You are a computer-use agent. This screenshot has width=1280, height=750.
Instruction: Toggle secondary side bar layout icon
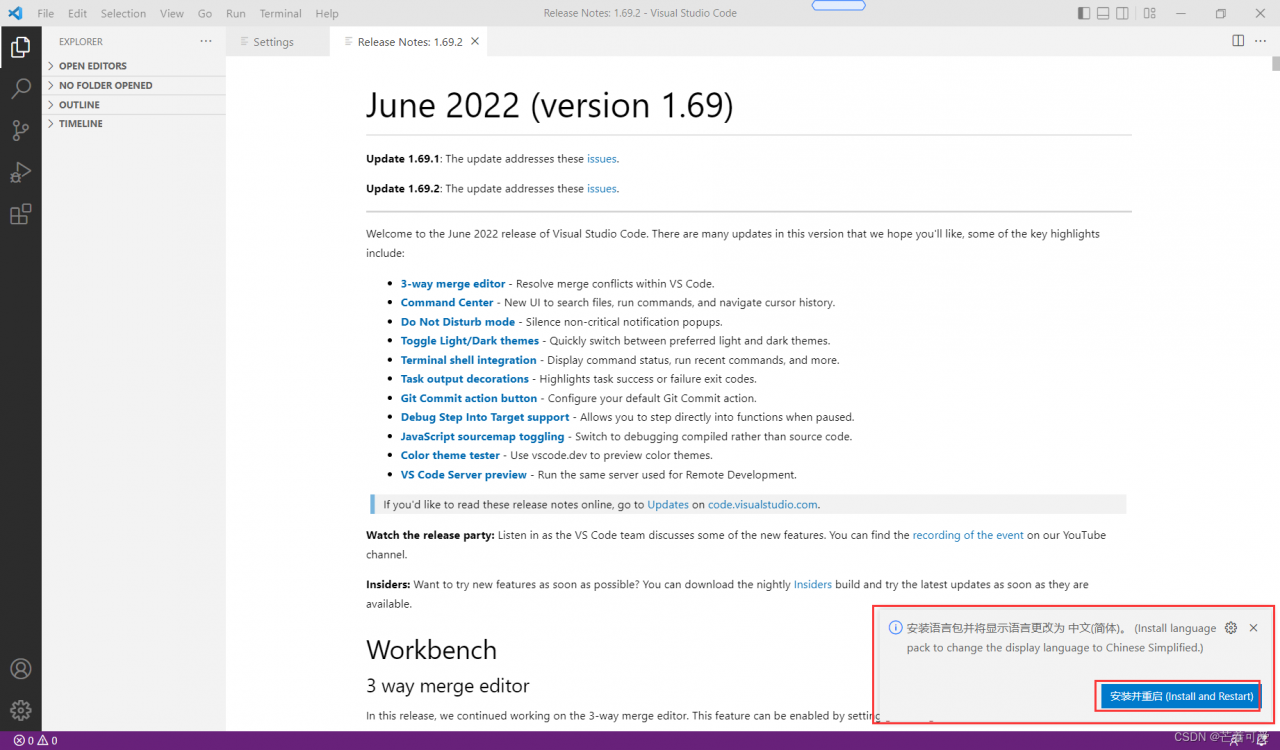click(1123, 13)
